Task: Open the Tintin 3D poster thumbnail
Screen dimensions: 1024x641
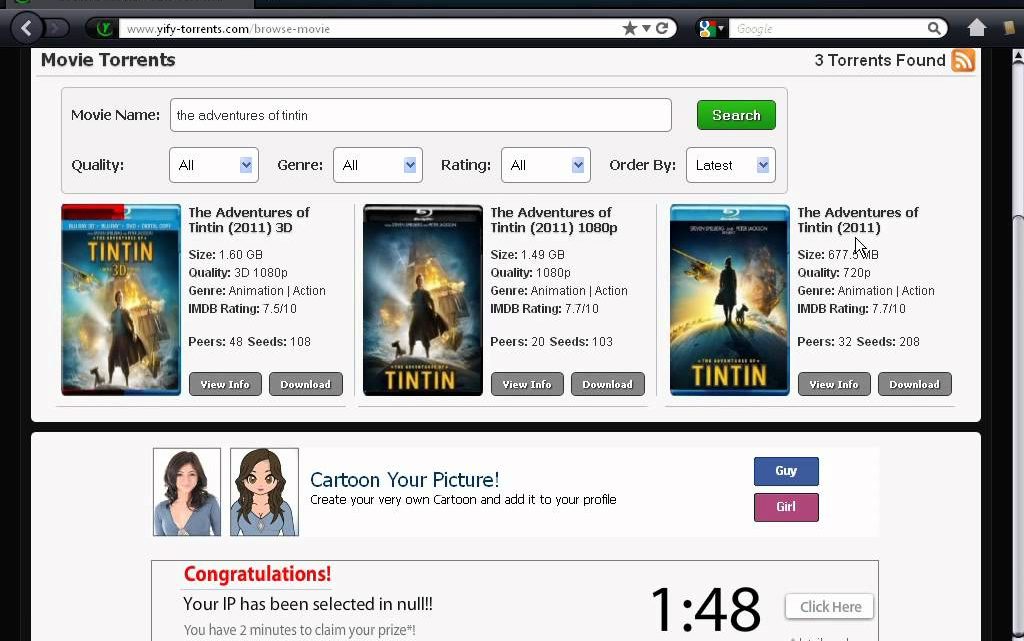Action: (x=121, y=300)
